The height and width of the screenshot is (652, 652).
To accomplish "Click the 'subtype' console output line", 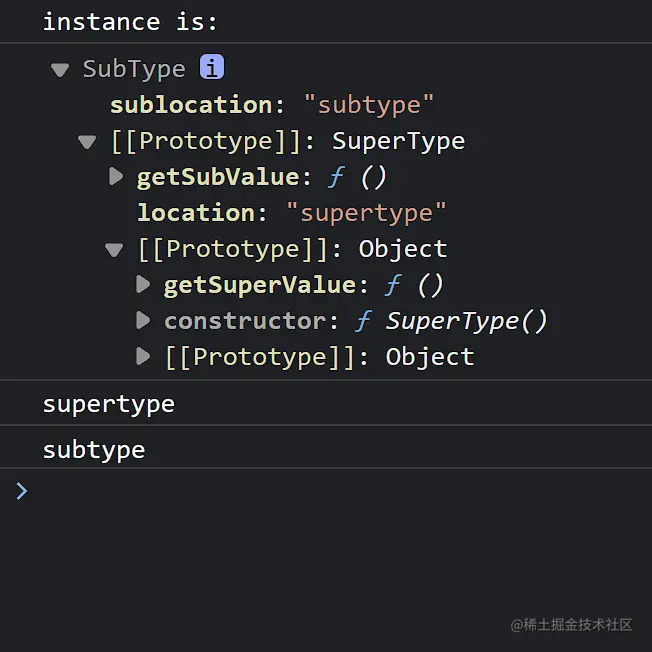I will [x=94, y=450].
